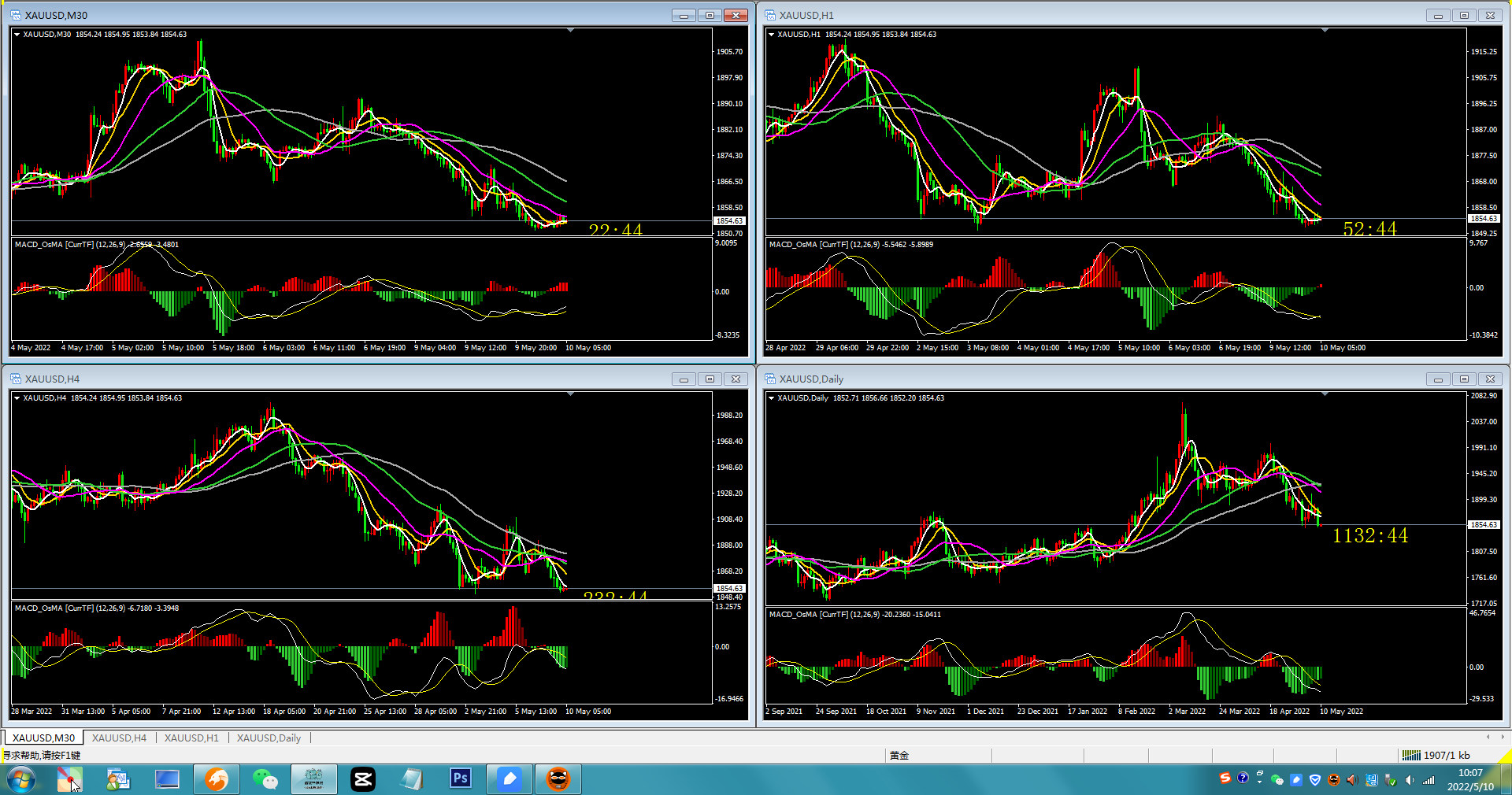Switch to the XAUUSD,Daily chart tab
Viewport: 1512px width, 795px height.
[x=269, y=738]
